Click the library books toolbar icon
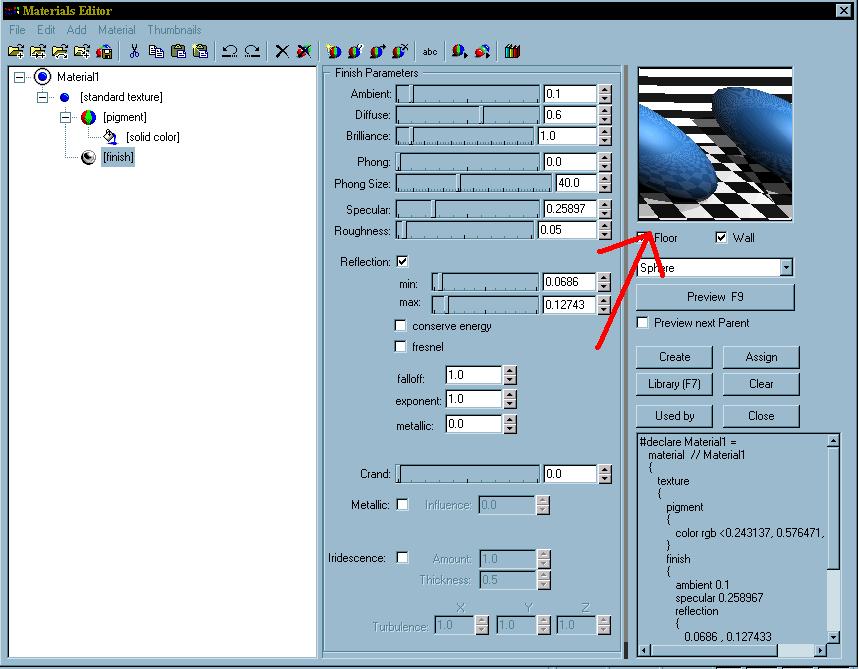859x669 pixels. click(x=513, y=51)
